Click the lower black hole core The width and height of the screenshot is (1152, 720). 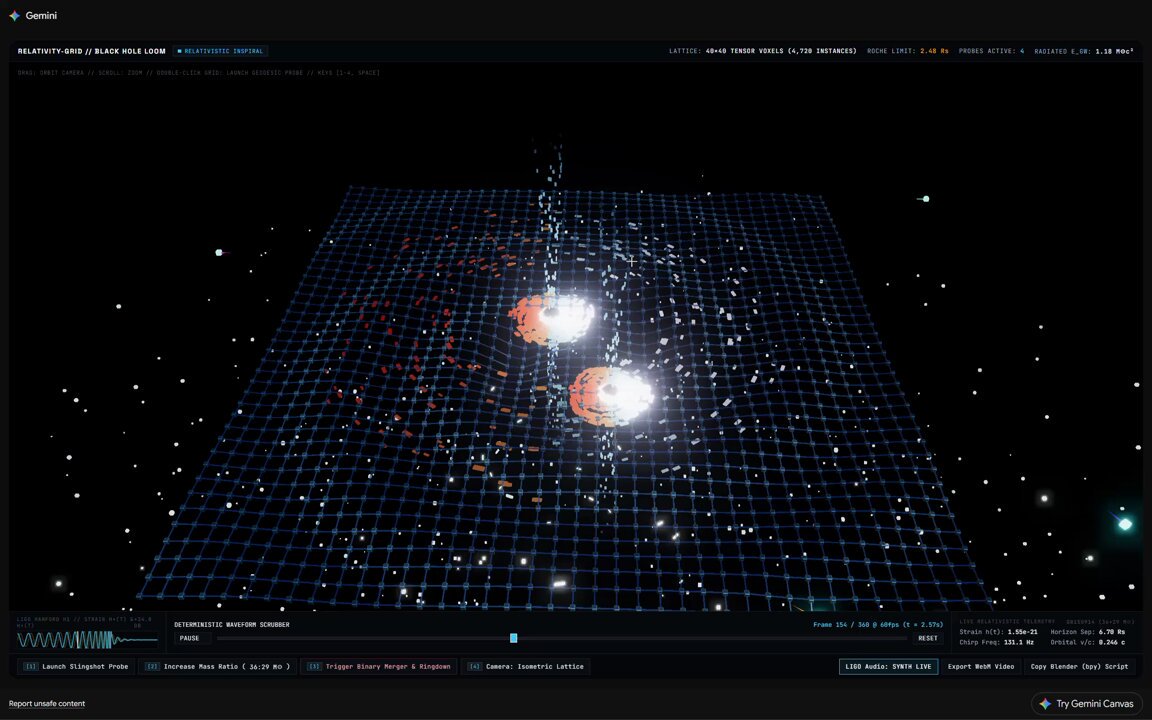(x=609, y=392)
